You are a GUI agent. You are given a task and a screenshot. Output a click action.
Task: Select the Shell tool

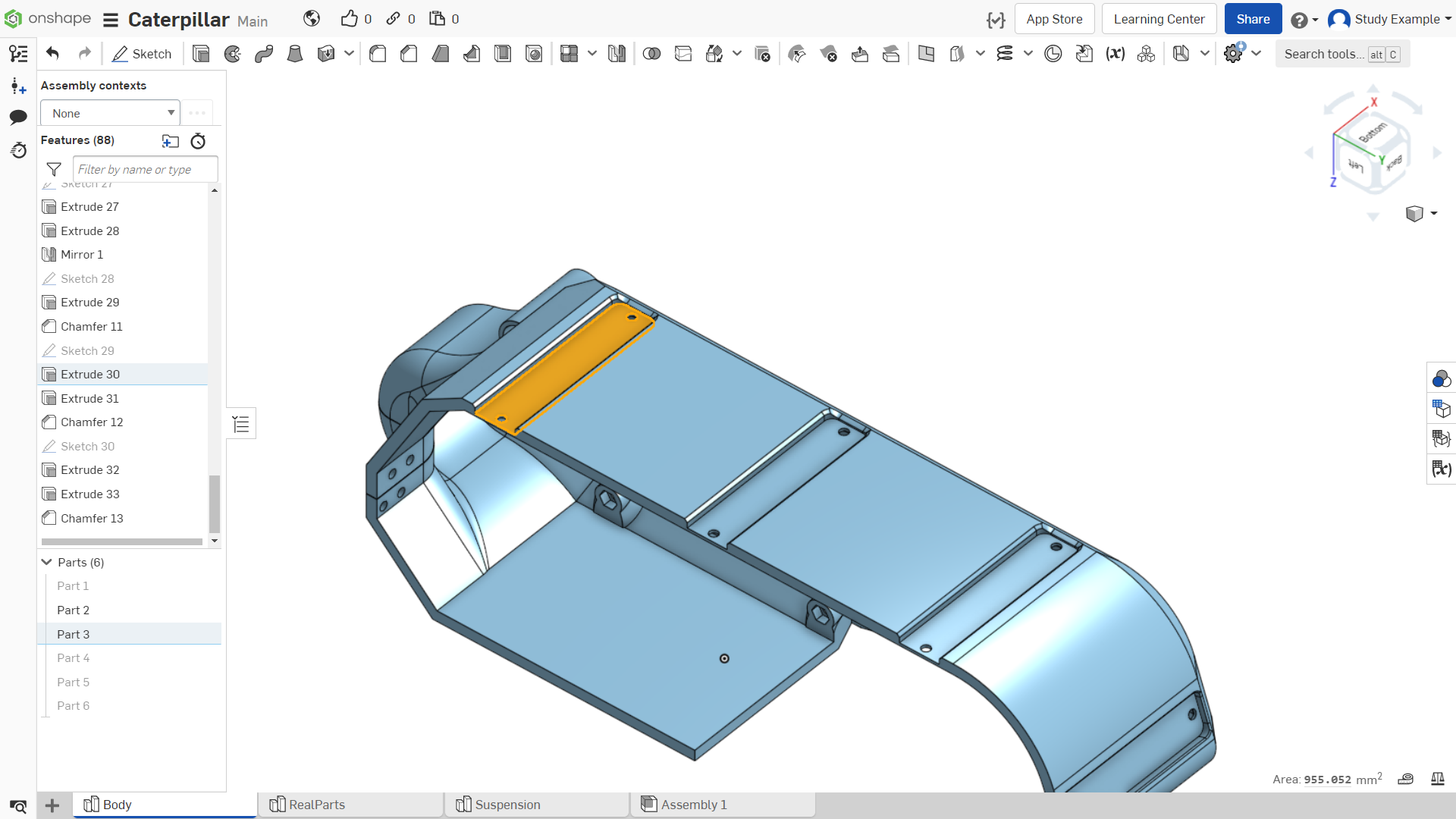(503, 54)
